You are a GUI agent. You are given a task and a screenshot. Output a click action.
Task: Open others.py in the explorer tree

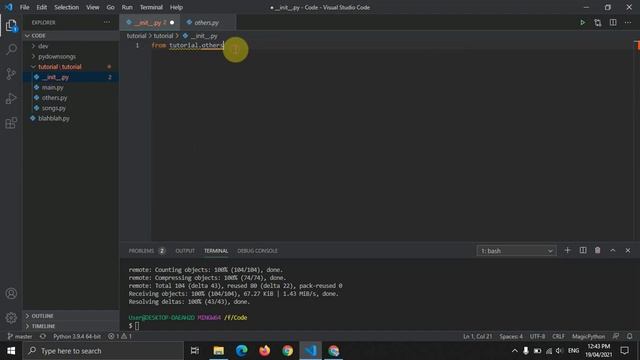[71, 98]
